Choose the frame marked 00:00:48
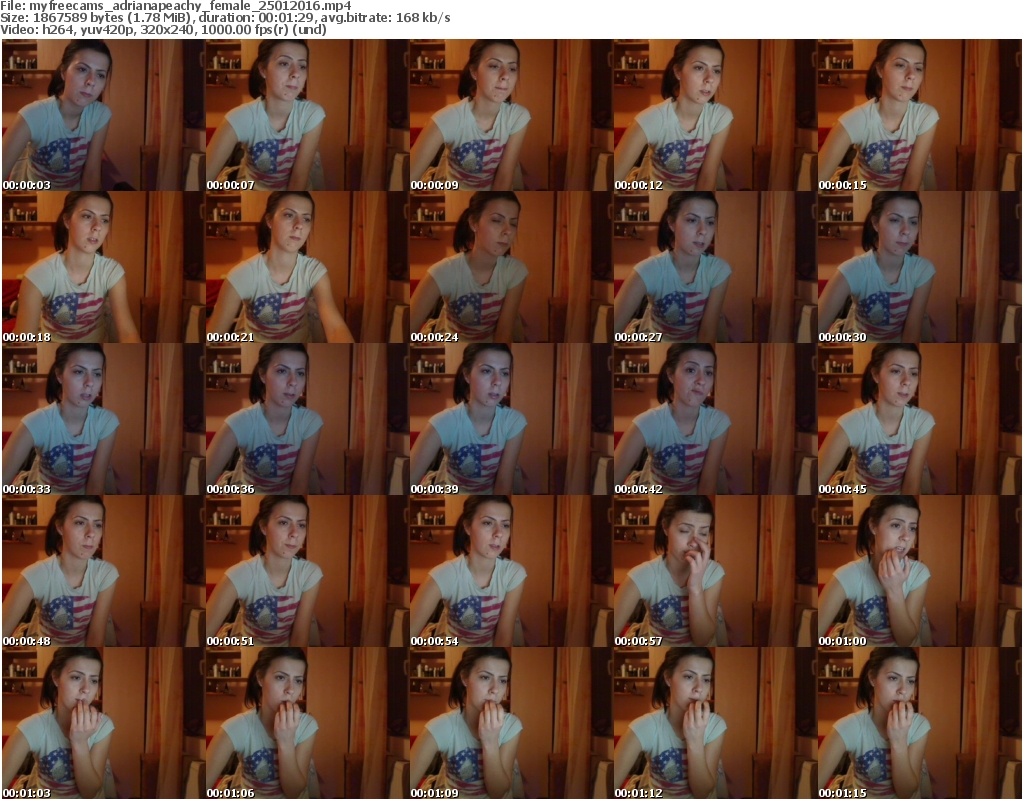1024x799 pixels. coord(103,571)
